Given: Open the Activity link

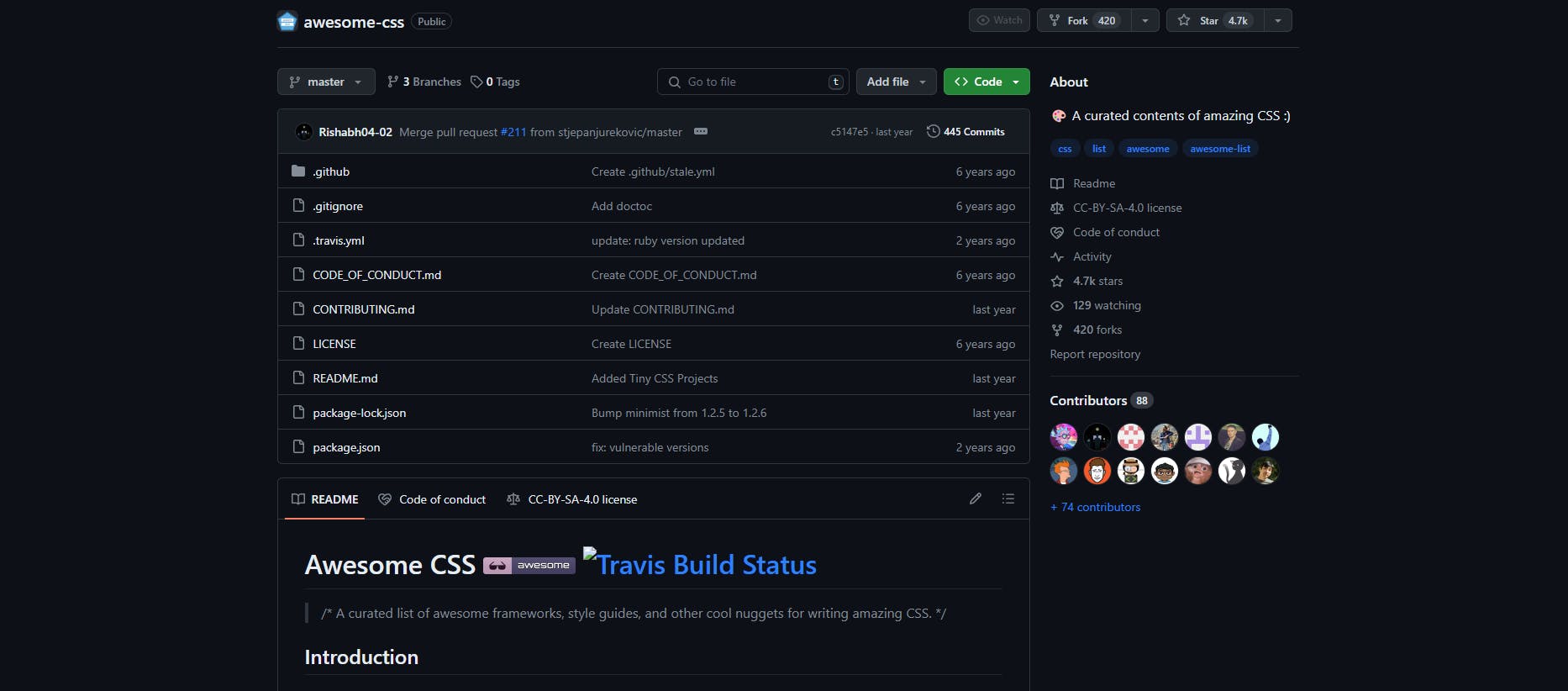Looking at the screenshot, I should coord(1081,256).
